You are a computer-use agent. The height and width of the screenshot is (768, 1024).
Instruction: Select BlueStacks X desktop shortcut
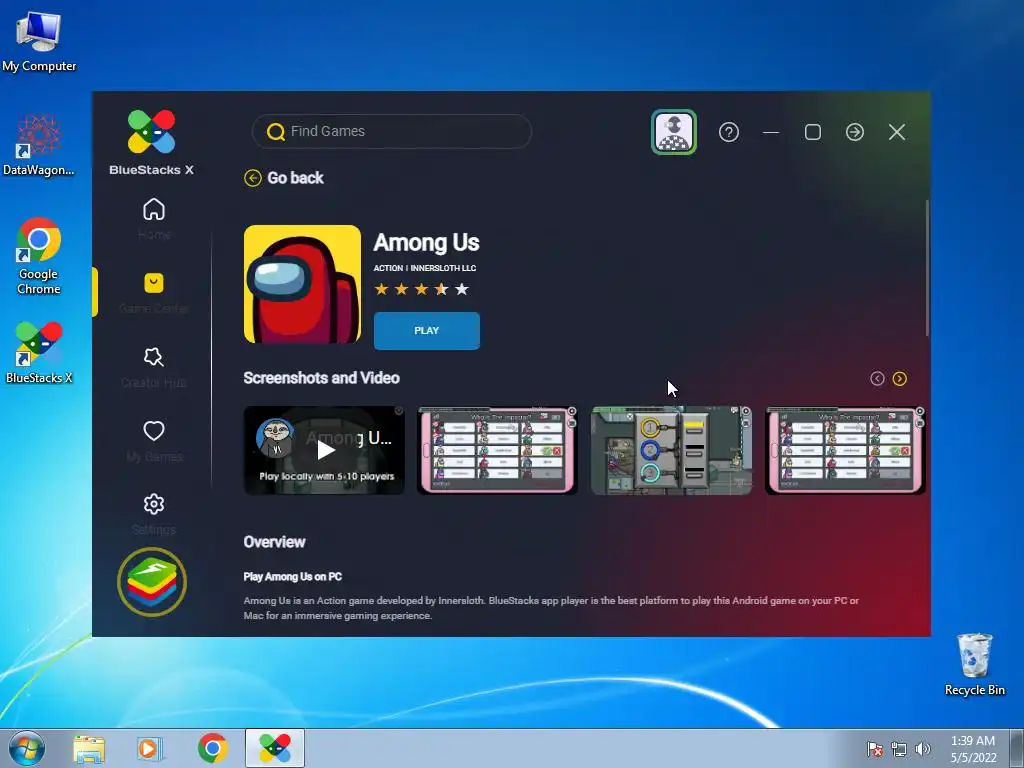pos(39,353)
